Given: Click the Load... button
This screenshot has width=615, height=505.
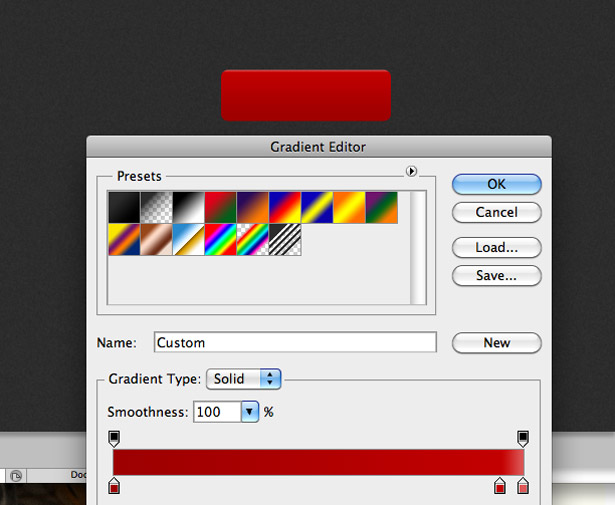Looking at the screenshot, I should tap(497, 247).
